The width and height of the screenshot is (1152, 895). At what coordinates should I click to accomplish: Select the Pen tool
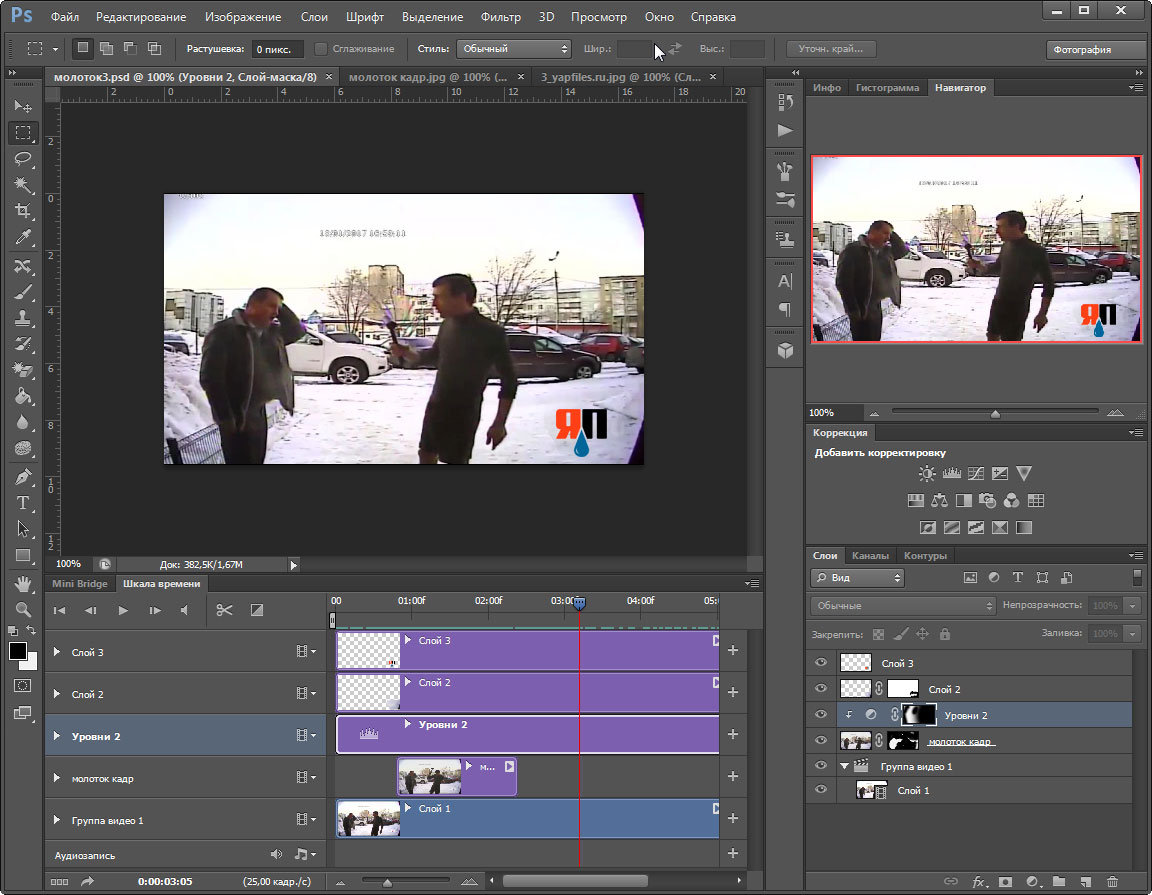tap(23, 476)
